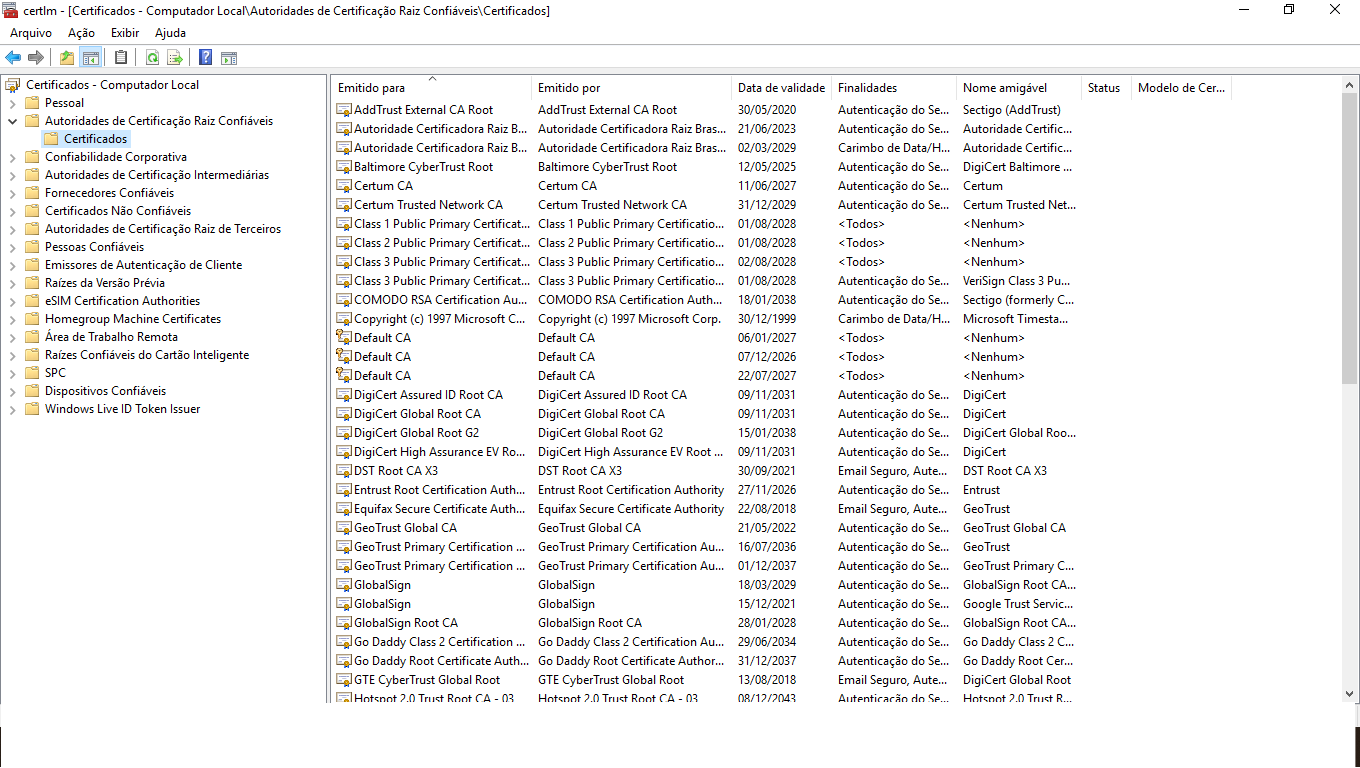Toggle the Show/Hide Console Tree icon
Viewport: 1360px width, 768px height.
click(x=91, y=58)
